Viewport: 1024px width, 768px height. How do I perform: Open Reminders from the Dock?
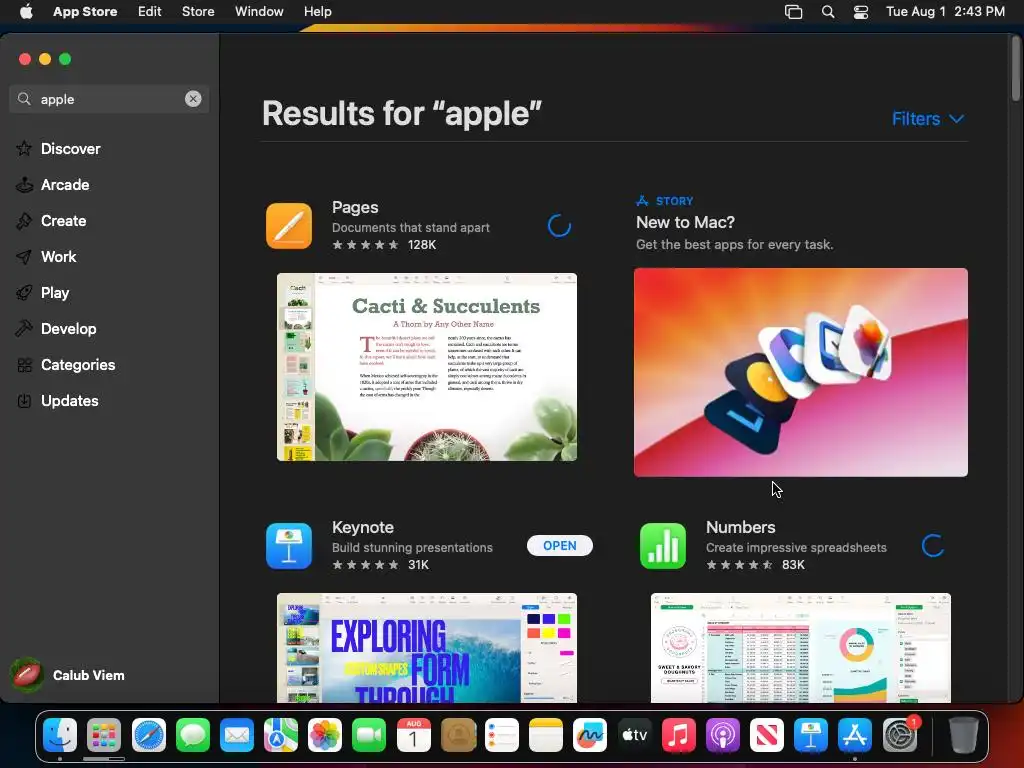502,735
